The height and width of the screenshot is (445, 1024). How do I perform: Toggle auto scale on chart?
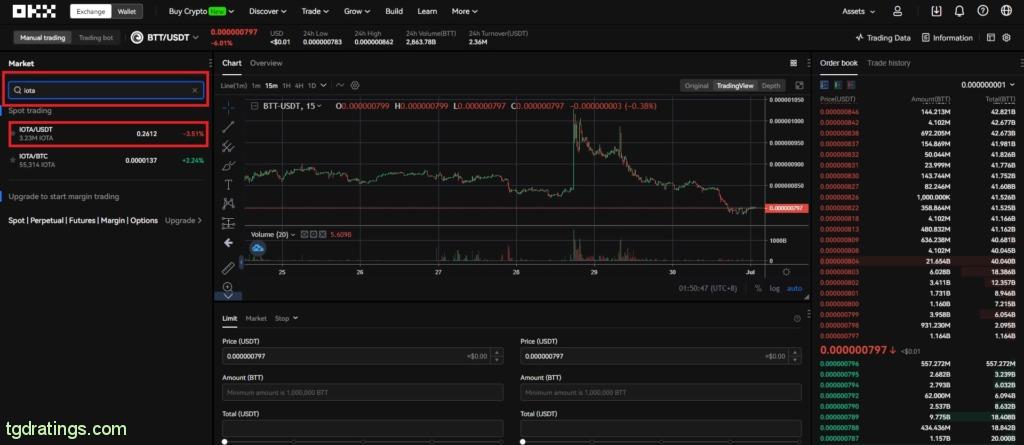[794, 288]
